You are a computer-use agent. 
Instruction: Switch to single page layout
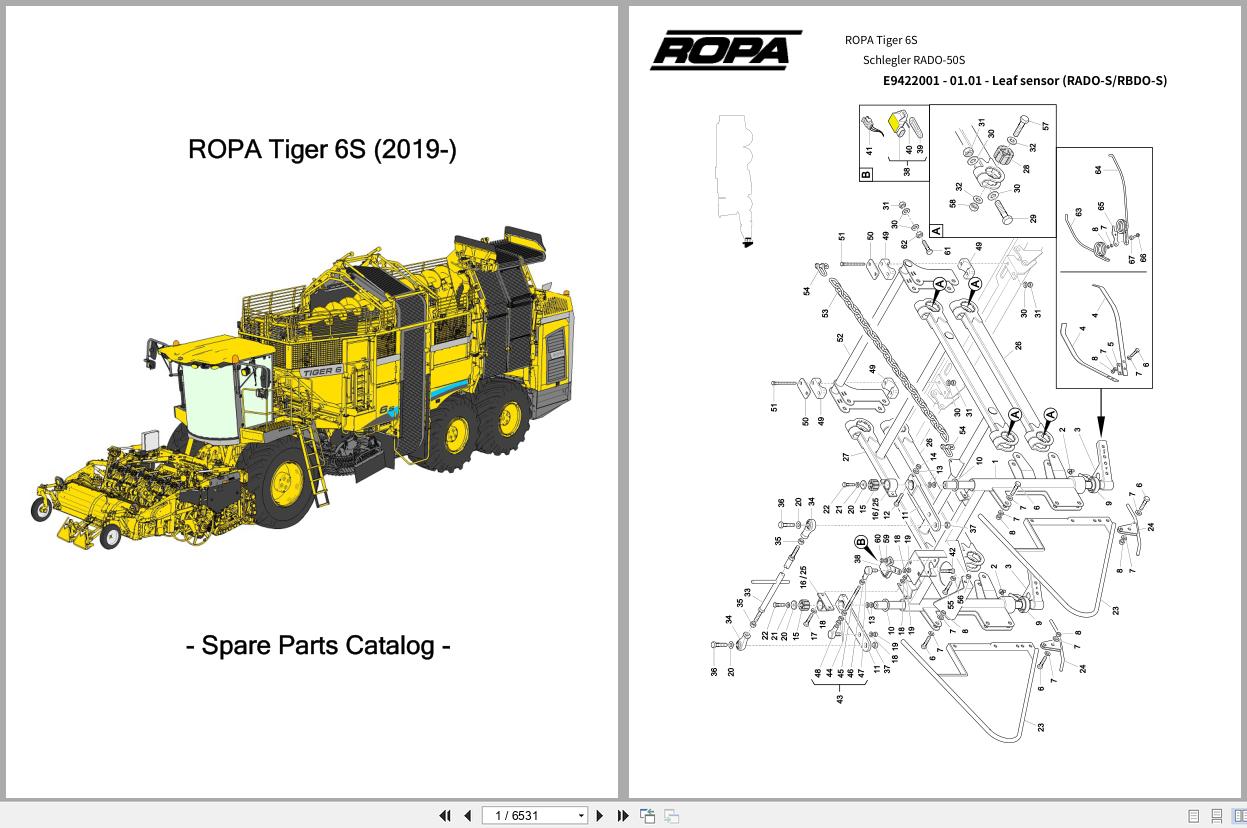pyautogui.click(x=1194, y=816)
